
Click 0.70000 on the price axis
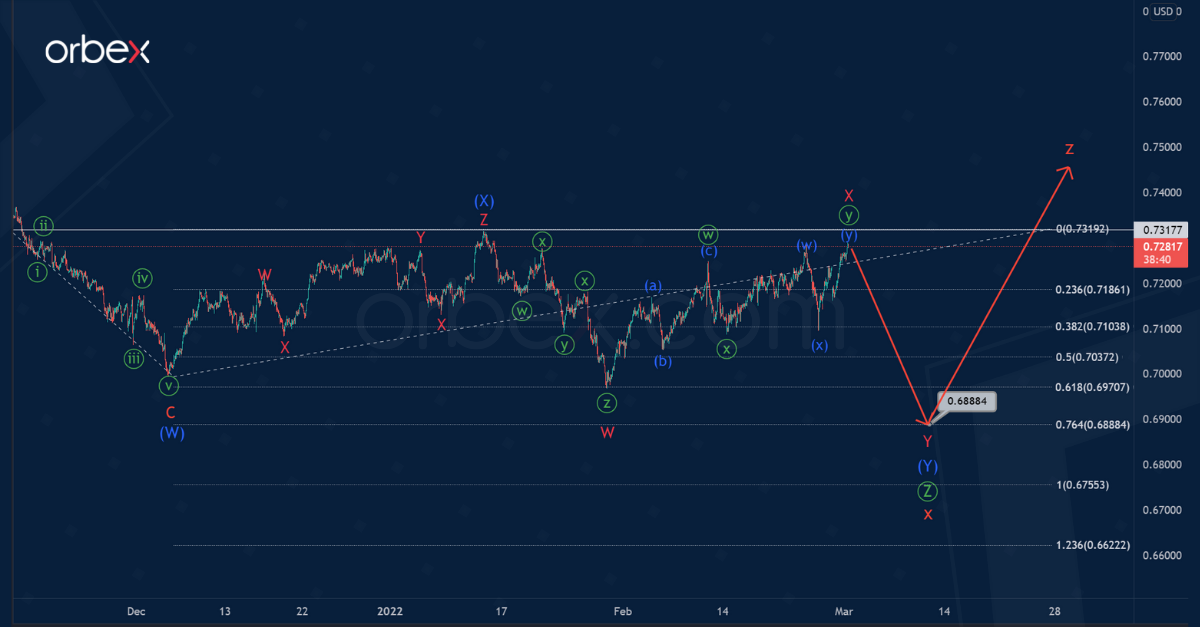[1160, 374]
